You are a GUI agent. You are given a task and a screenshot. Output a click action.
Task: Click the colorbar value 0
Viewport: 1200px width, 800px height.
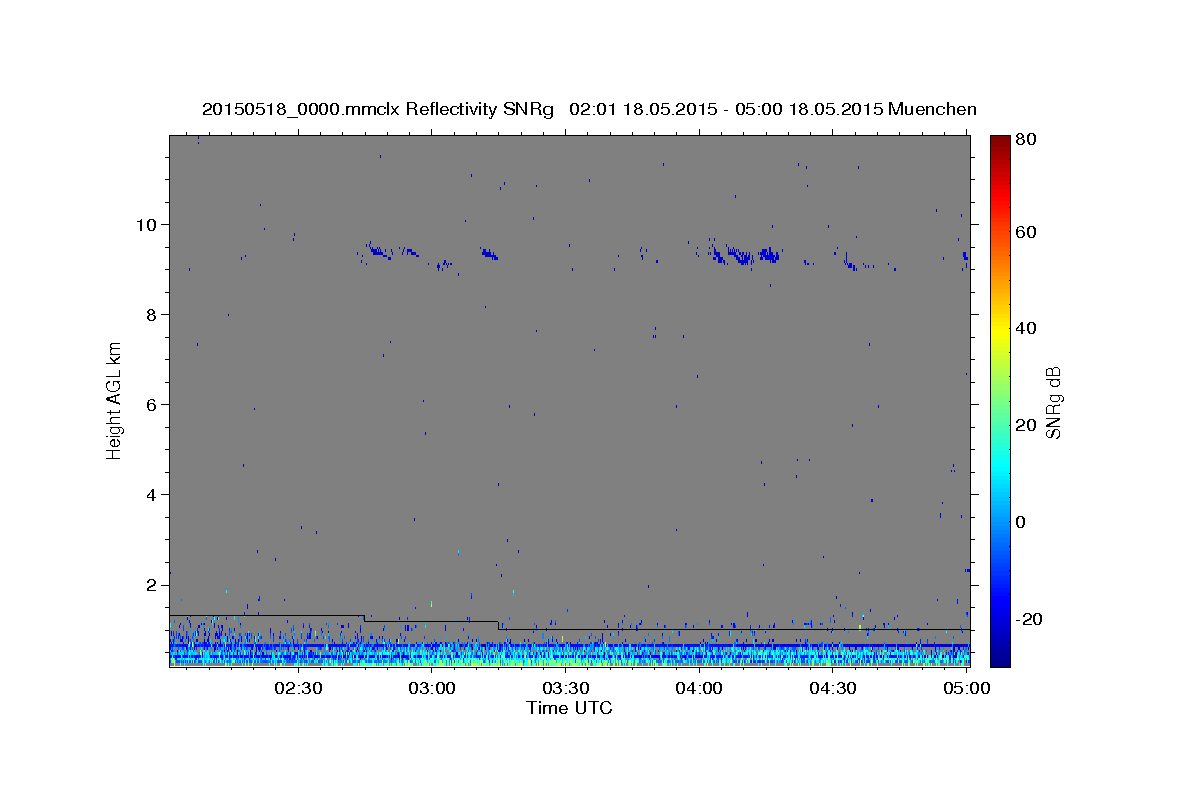pos(1021,522)
